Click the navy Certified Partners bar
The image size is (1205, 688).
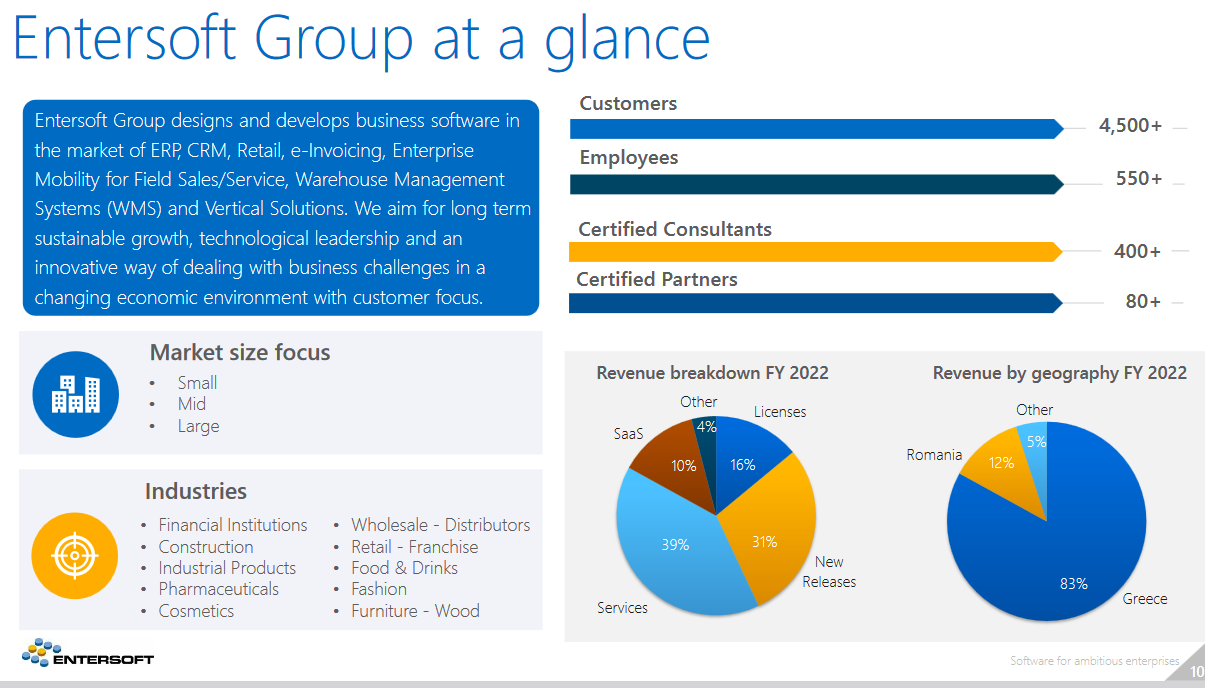click(815, 302)
